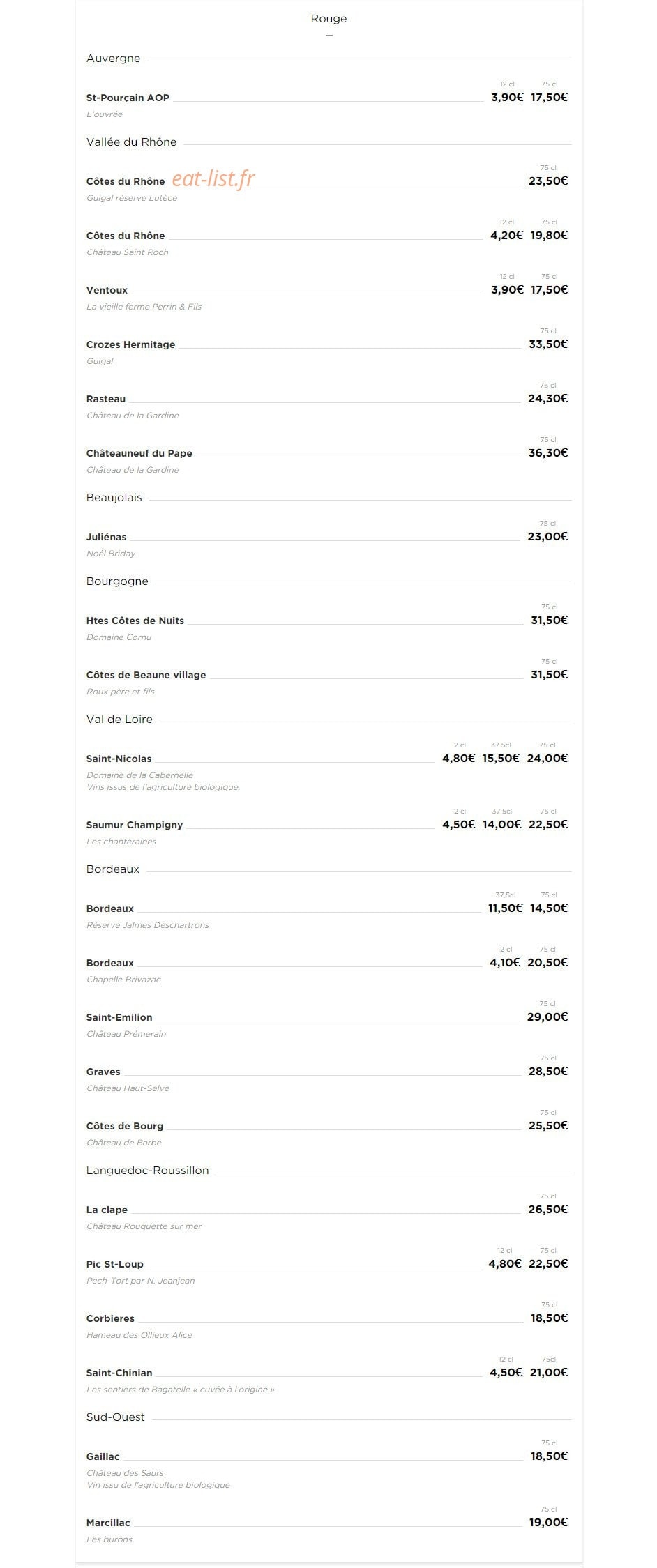Select the Juliénas wine name
This screenshot has width=657, height=1568.
click(106, 537)
